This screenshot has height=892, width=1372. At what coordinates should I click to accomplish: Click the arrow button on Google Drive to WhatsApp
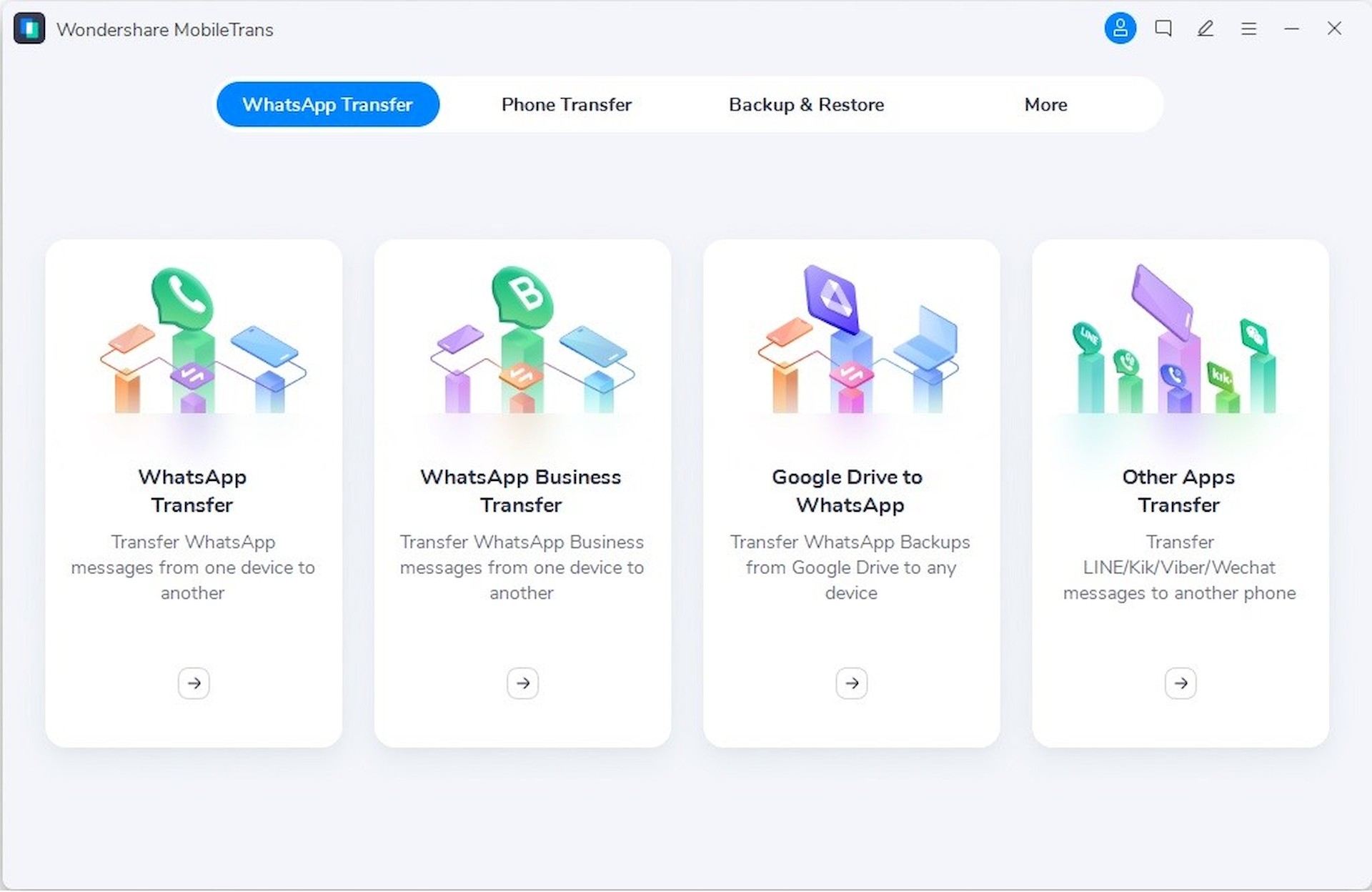pyautogui.click(x=850, y=682)
